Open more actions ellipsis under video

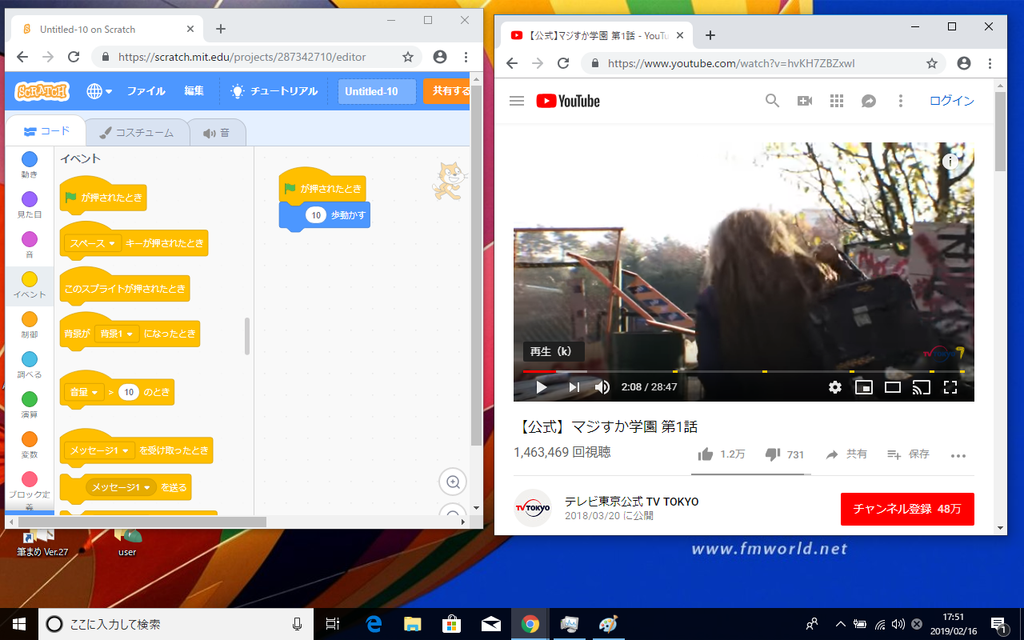pos(958,455)
